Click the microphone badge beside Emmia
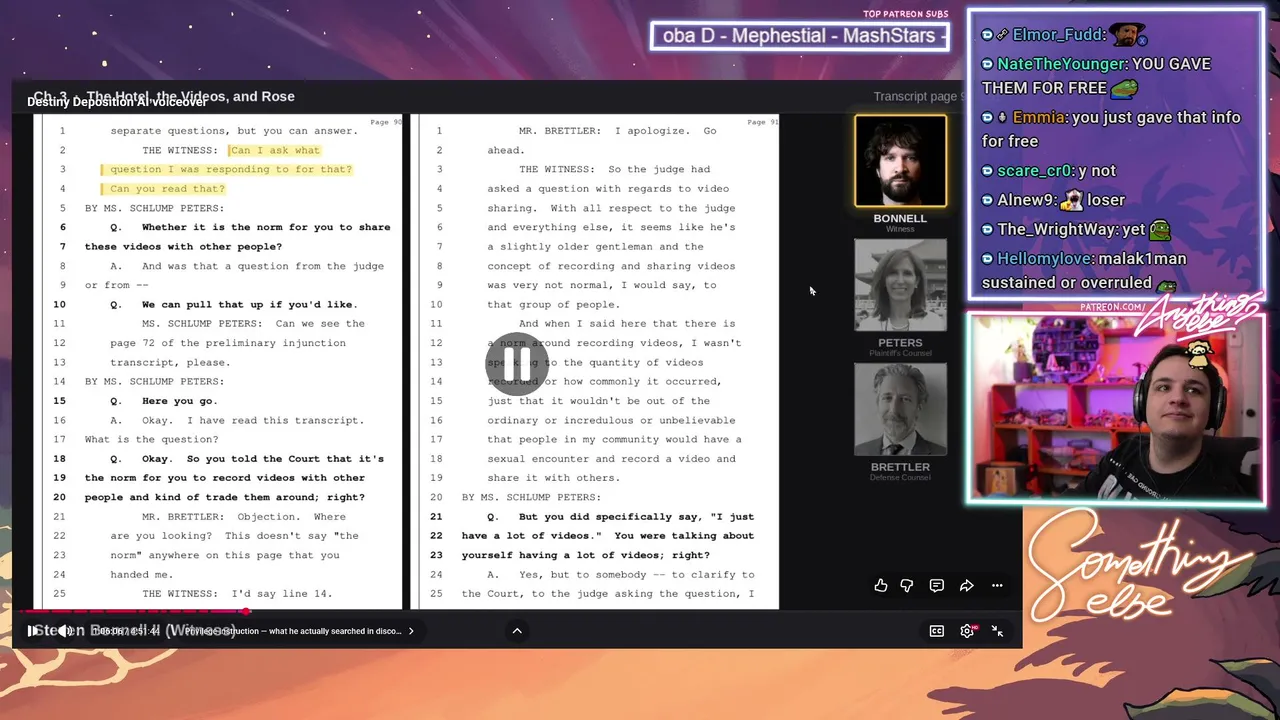 click(1003, 118)
